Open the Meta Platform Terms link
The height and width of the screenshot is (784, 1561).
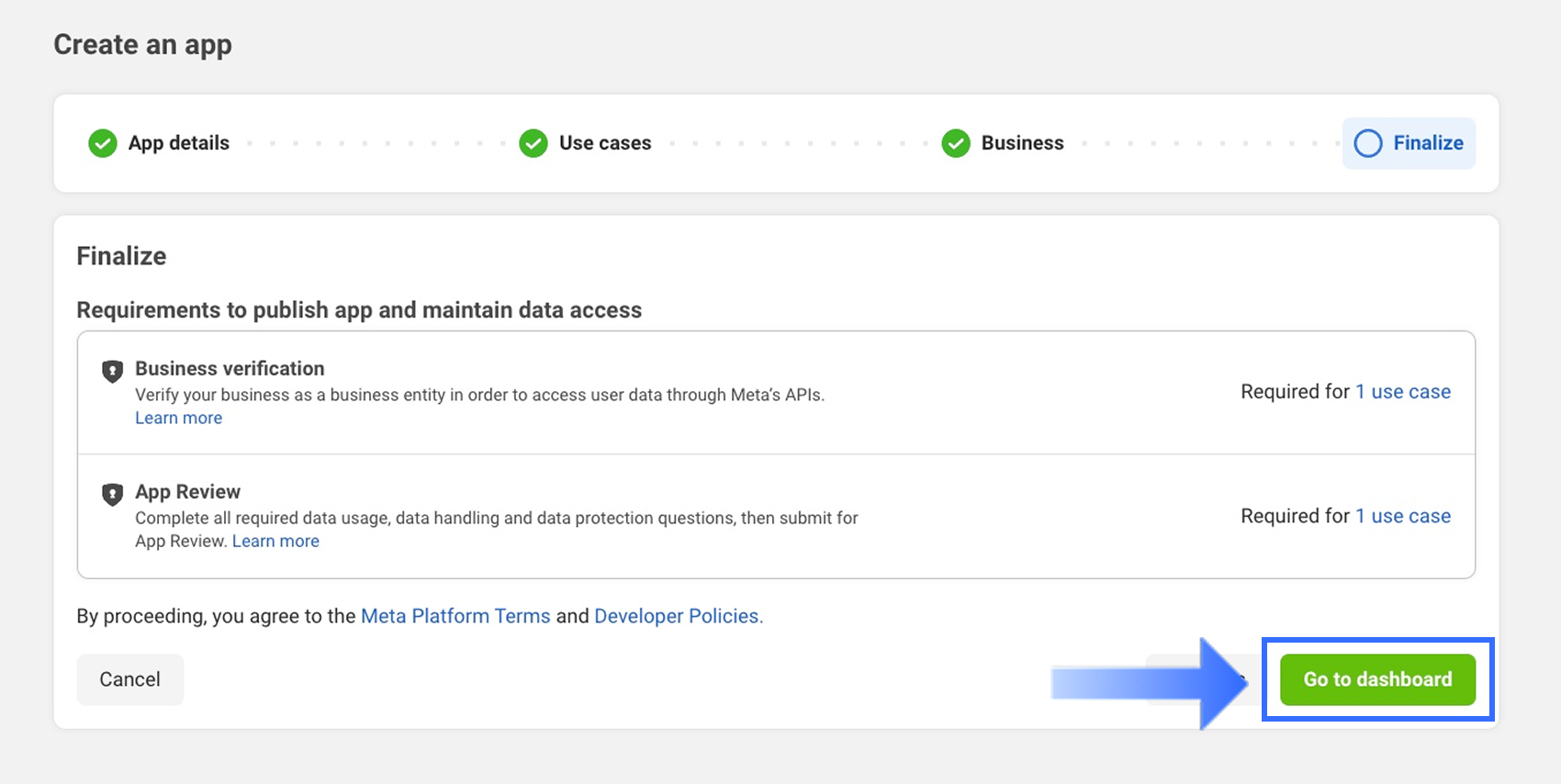pos(455,616)
